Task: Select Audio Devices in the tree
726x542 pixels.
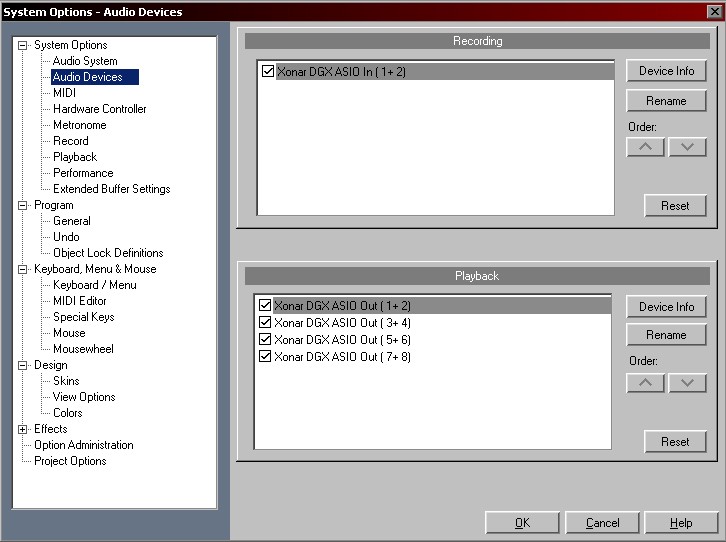Action: click(94, 77)
